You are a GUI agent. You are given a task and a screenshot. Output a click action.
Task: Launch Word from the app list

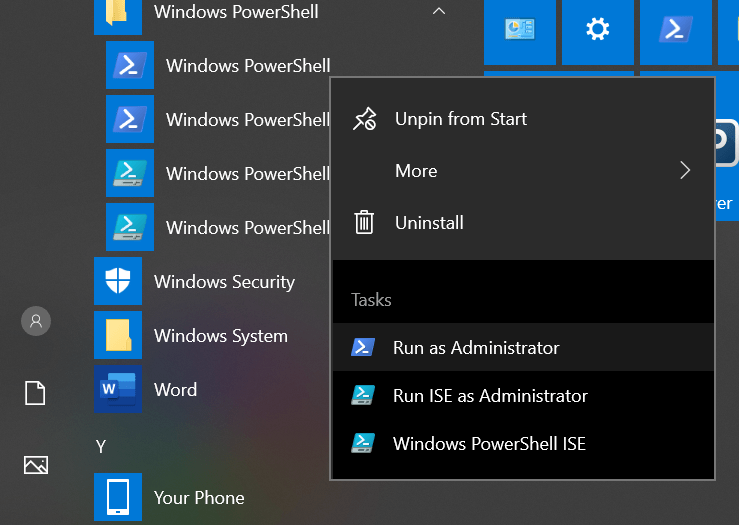[x=175, y=390]
